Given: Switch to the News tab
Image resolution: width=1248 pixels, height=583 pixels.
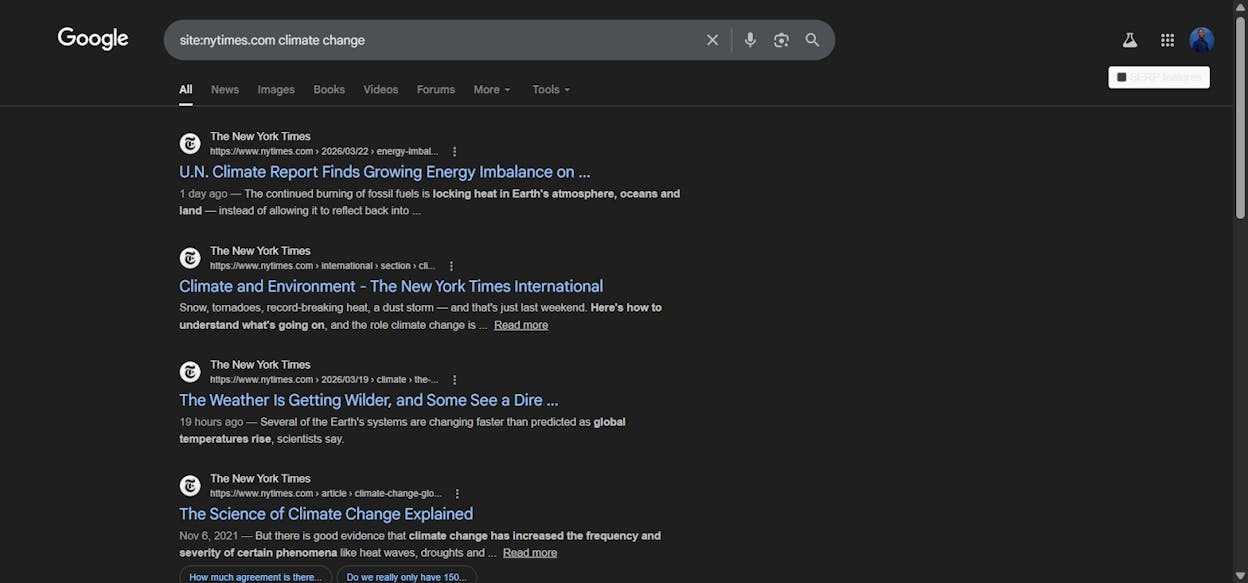Looking at the screenshot, I should (225, 90).
